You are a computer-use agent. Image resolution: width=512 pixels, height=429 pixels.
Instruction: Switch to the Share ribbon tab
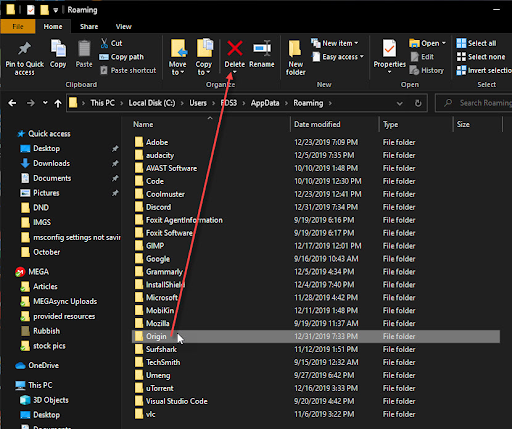tap(89, 27)
